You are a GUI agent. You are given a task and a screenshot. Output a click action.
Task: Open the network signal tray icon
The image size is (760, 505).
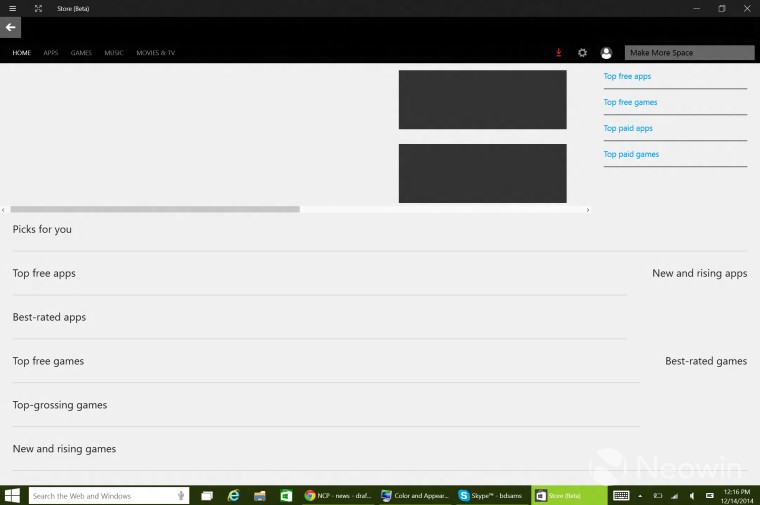(674, 496)
